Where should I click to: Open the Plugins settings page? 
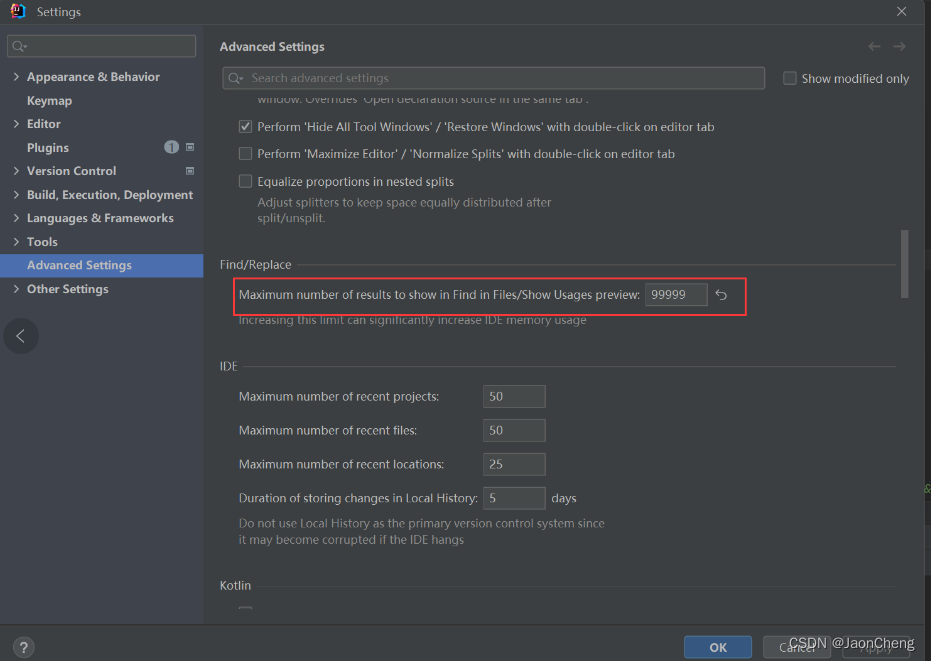click(48, 148)
